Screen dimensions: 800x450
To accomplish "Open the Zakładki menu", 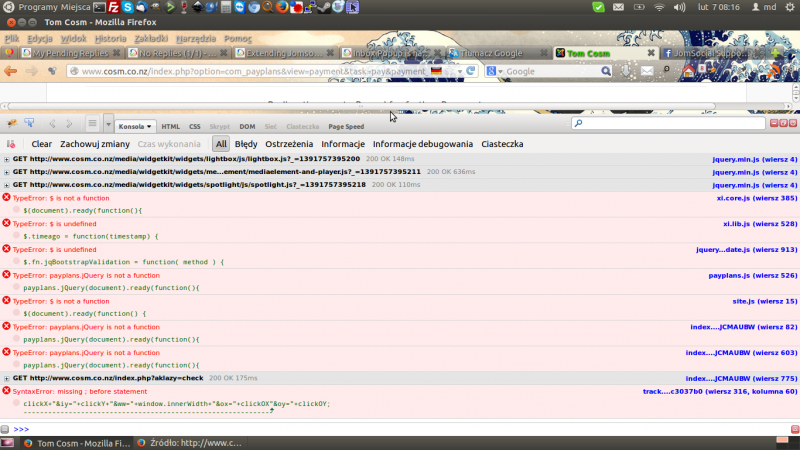I will tap(151, 38).
